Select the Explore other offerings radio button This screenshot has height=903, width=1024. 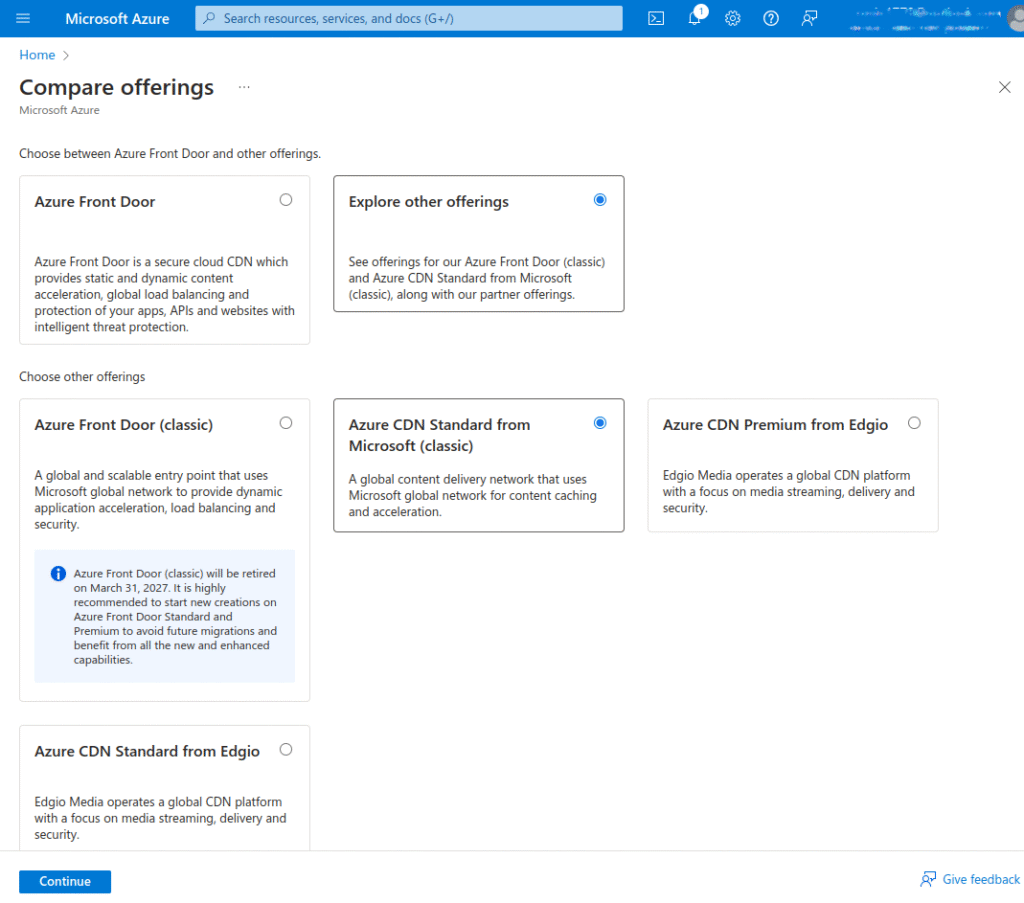pyautogui.click(x=600, y=200)
